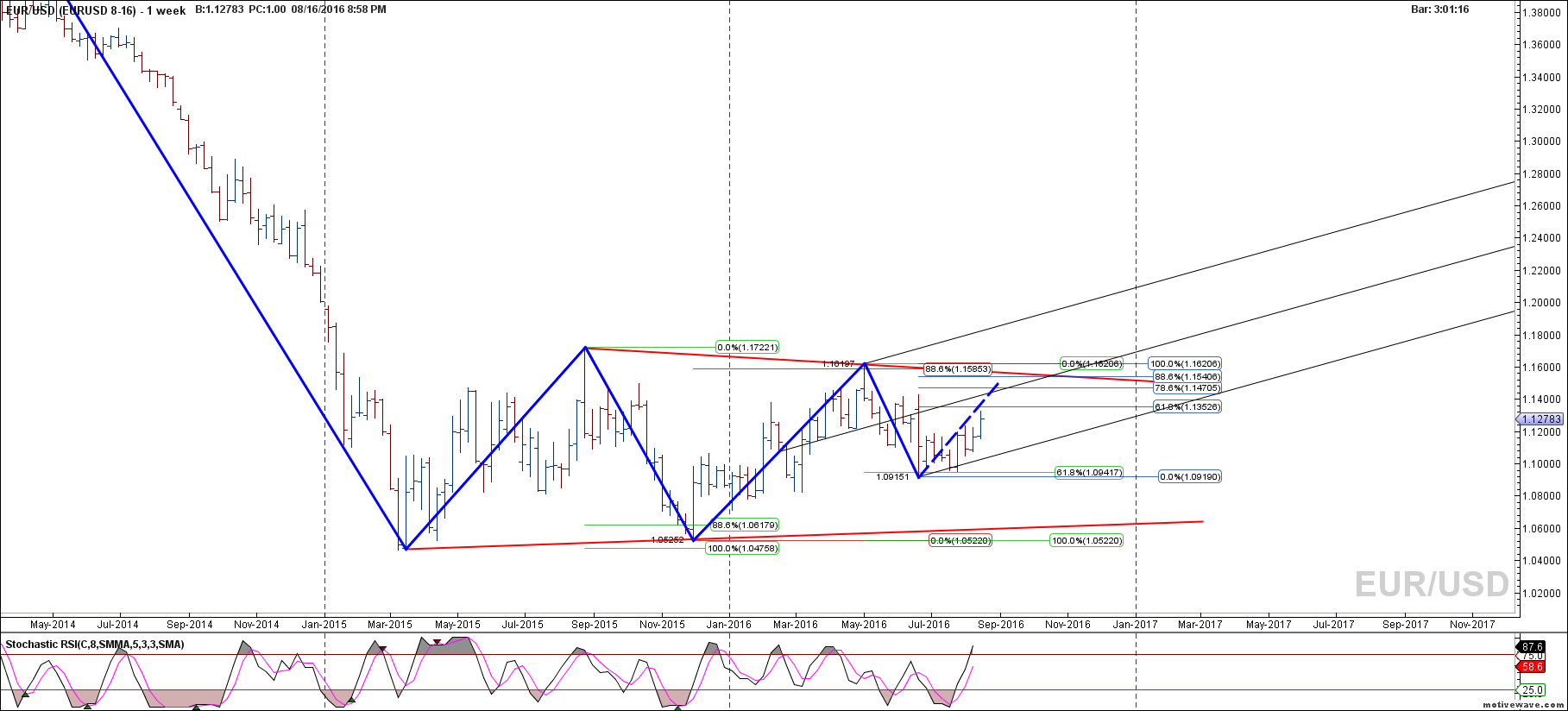Select the 88.6%(1.15406) Fibonacci label
The height and width of the screenshot is (711, 1568).
click(1187, 376)
